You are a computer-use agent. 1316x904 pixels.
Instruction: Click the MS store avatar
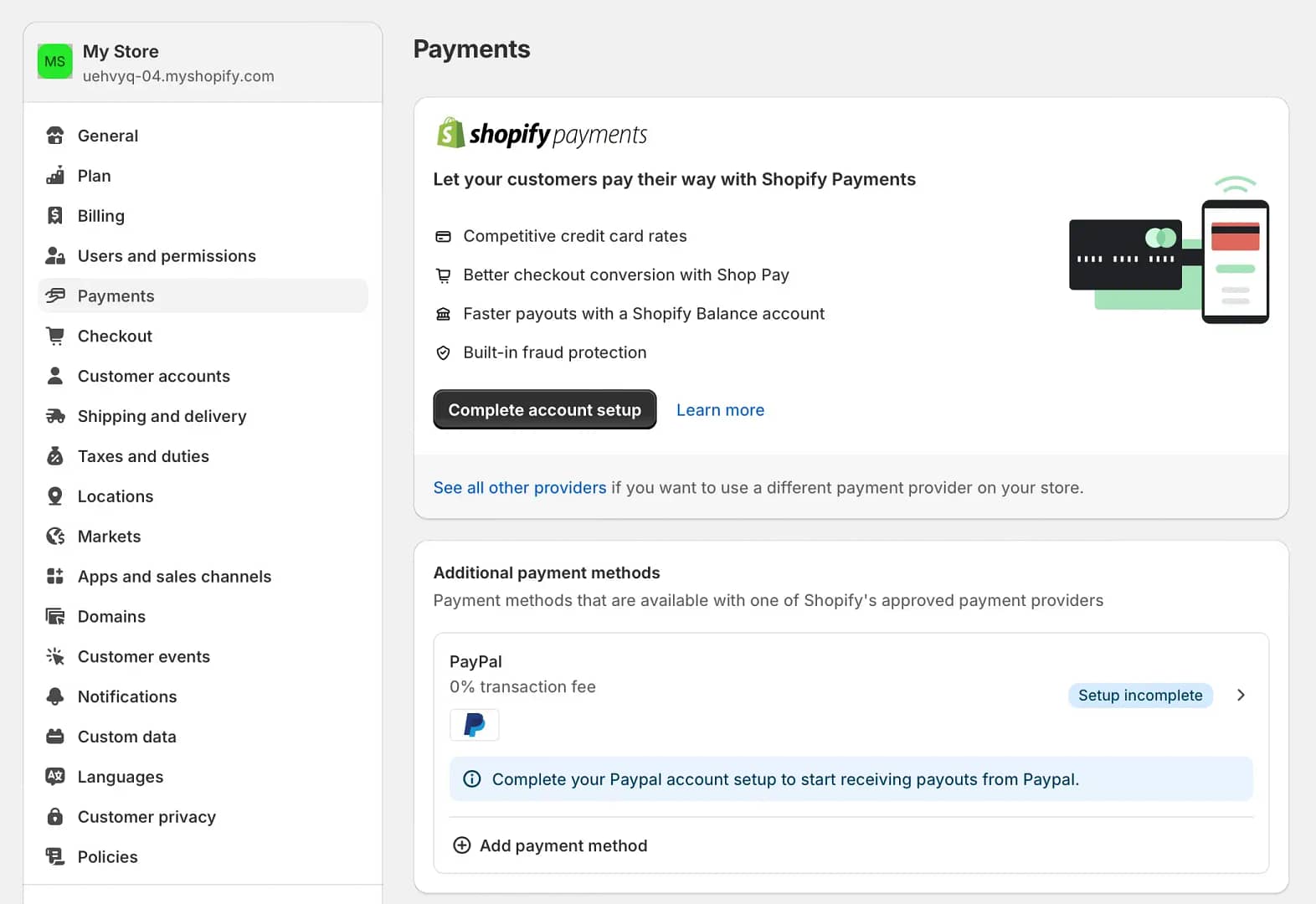[55, 62]
